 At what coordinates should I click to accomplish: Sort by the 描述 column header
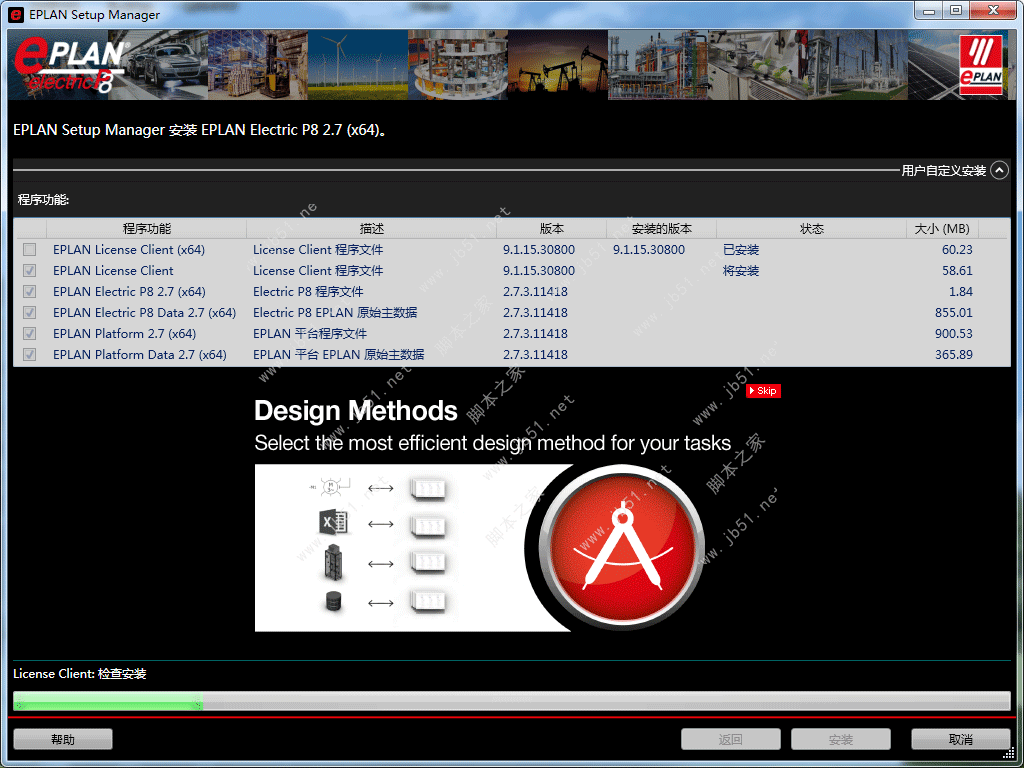pyautogui.click(x=372, y=229)
